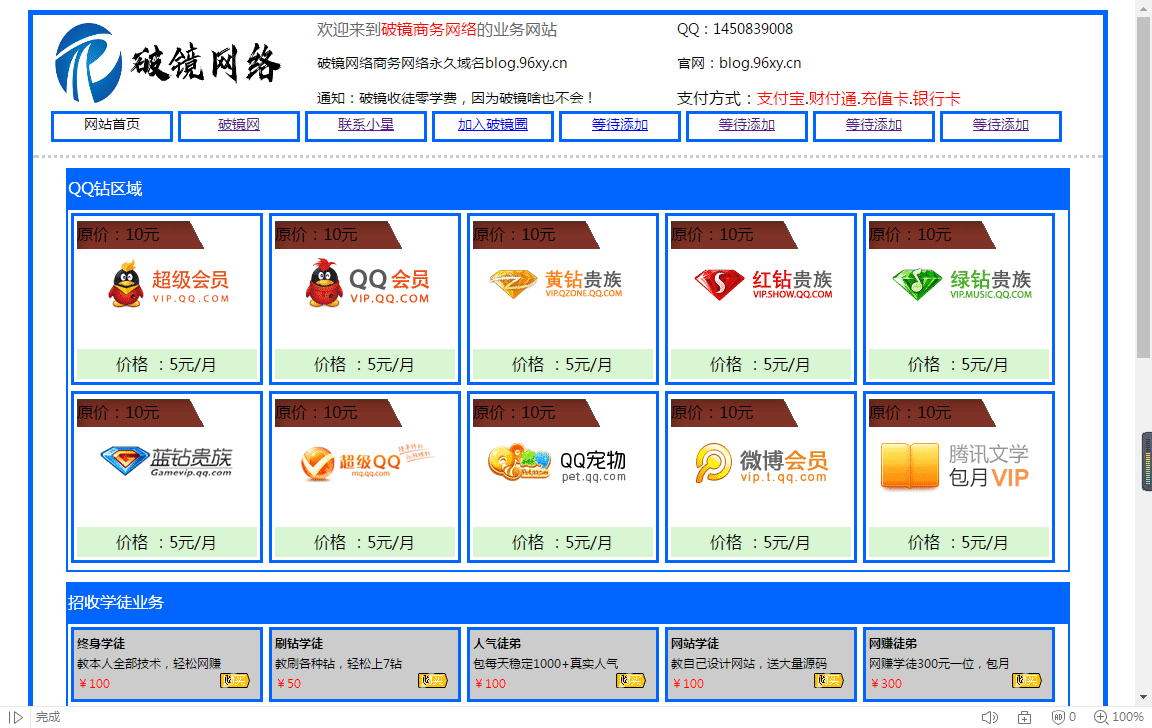
Task: Buy 终身学徒 with its yellow purchase tag
Action: 235,681
